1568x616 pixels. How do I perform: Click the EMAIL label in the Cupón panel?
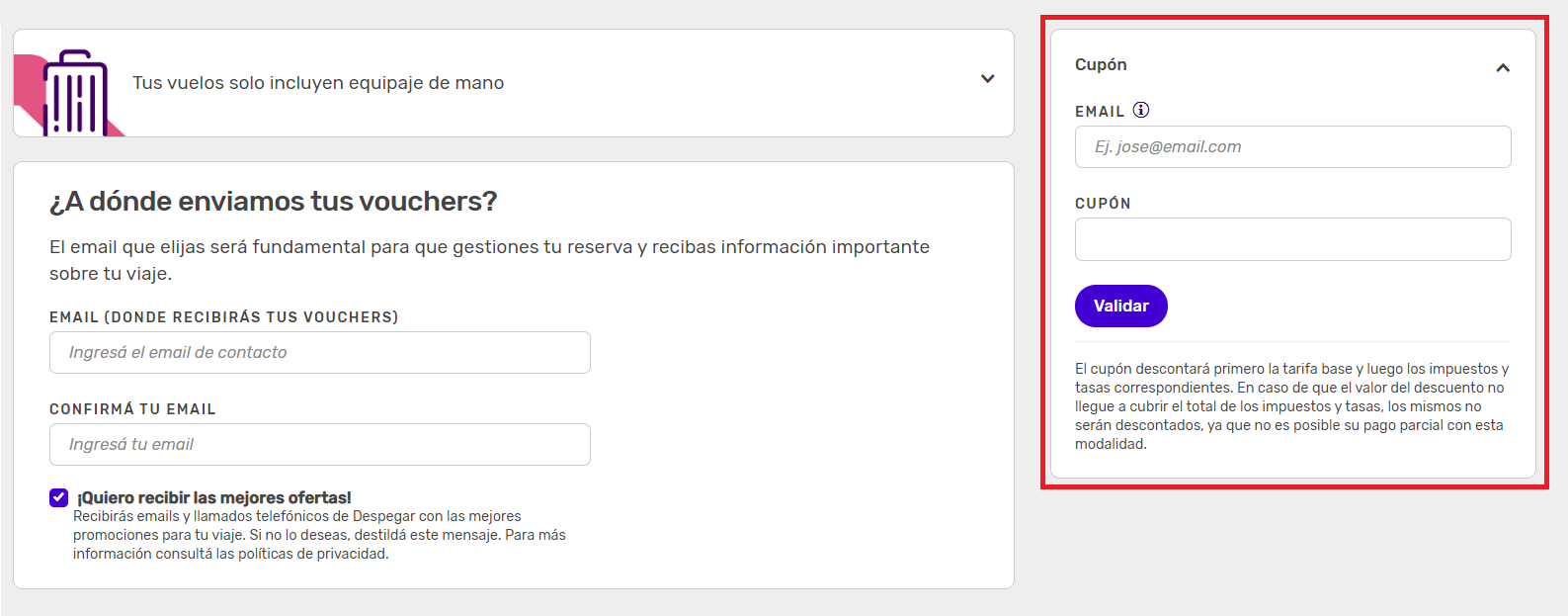click(x=1100, y=112)
